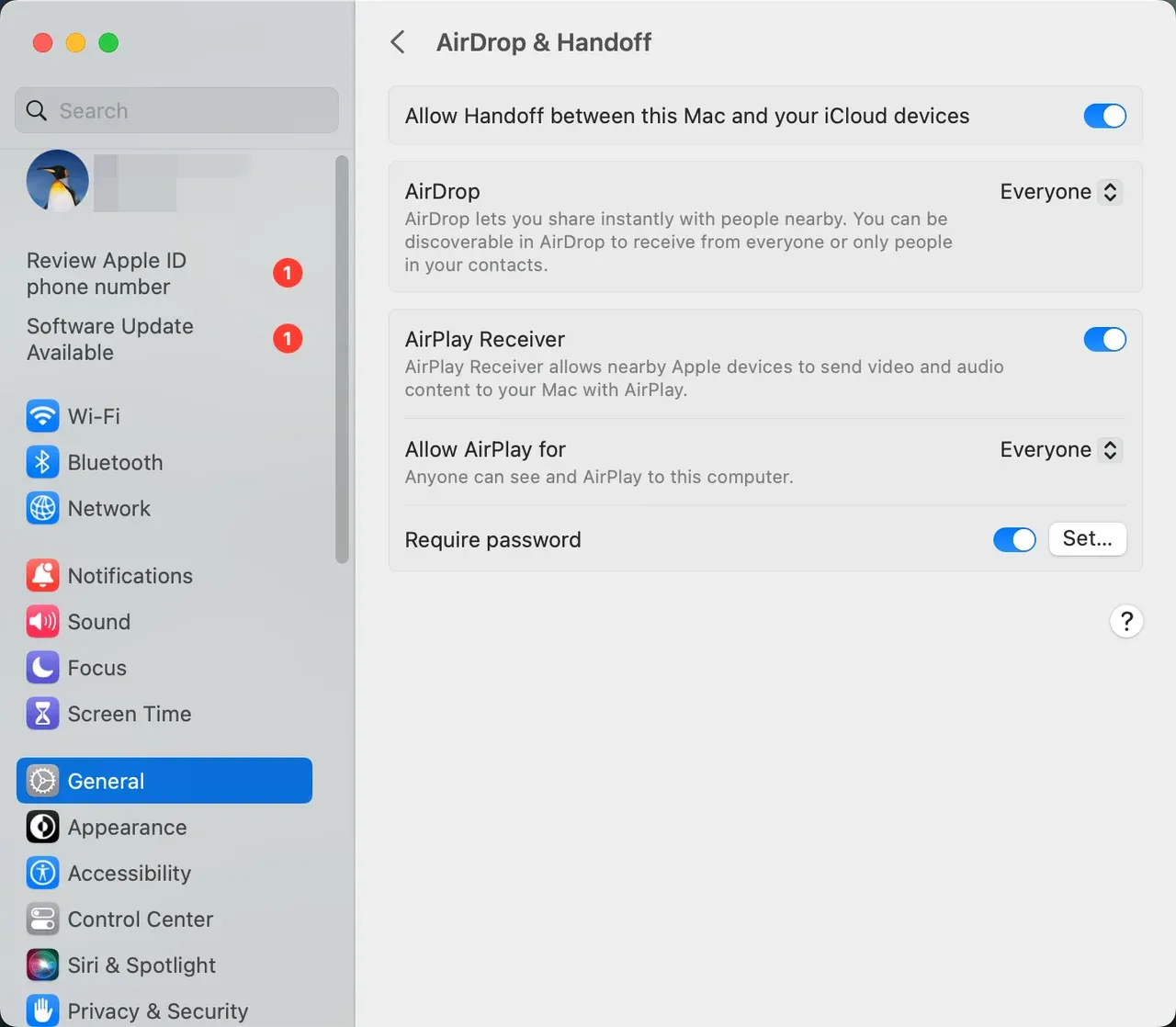Click in the Search field
The height and width of the screenshot is (1027, 1176).
(x=177, y=110)
